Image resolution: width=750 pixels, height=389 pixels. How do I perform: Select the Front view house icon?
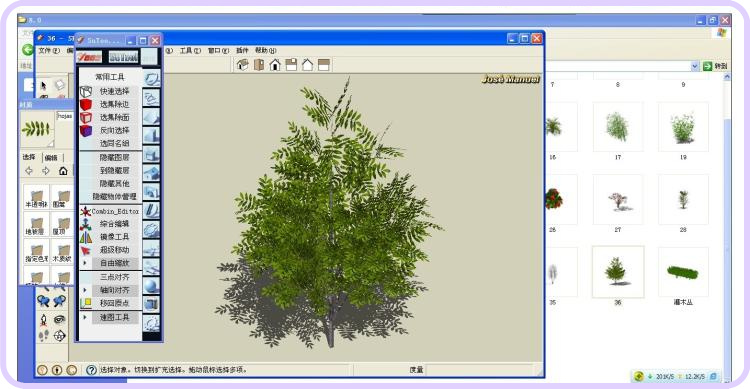point(275,65)
